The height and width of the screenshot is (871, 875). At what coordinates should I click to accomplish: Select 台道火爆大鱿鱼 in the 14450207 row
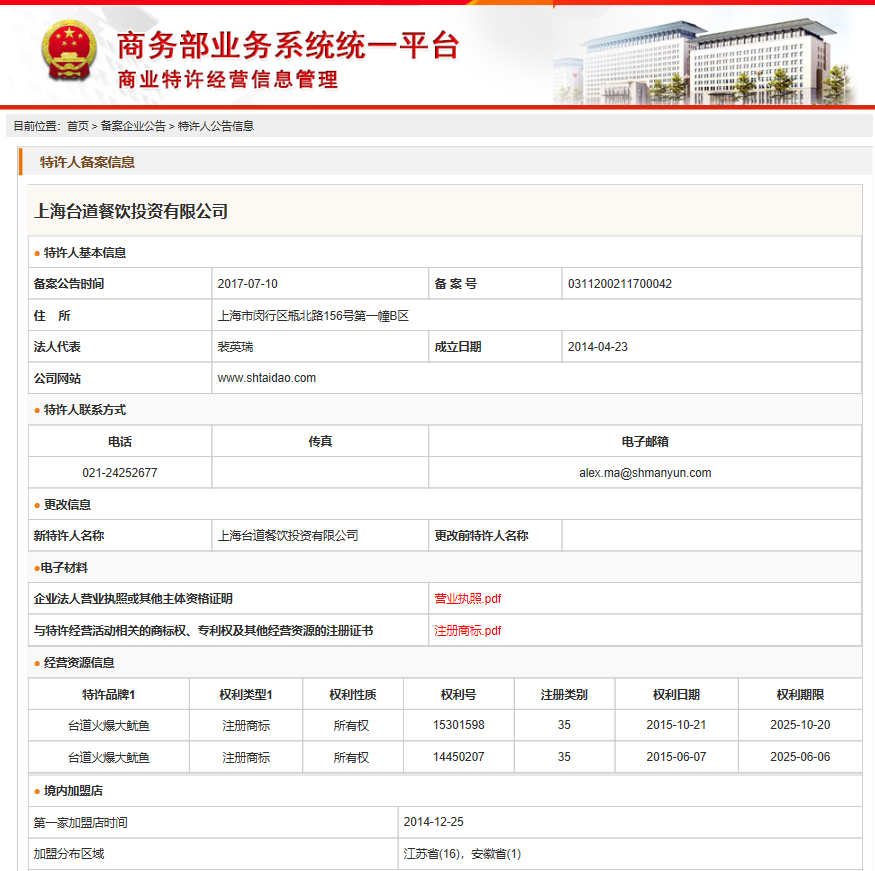pos(109,757)
